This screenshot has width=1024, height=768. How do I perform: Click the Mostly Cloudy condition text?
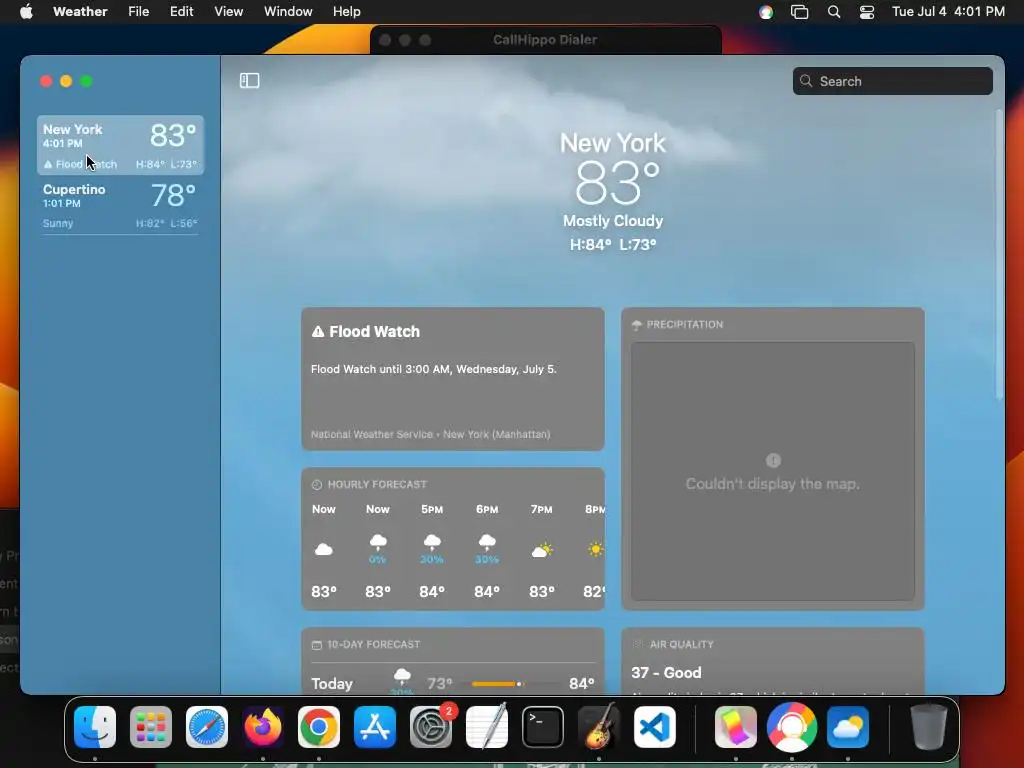pos(613,221)
